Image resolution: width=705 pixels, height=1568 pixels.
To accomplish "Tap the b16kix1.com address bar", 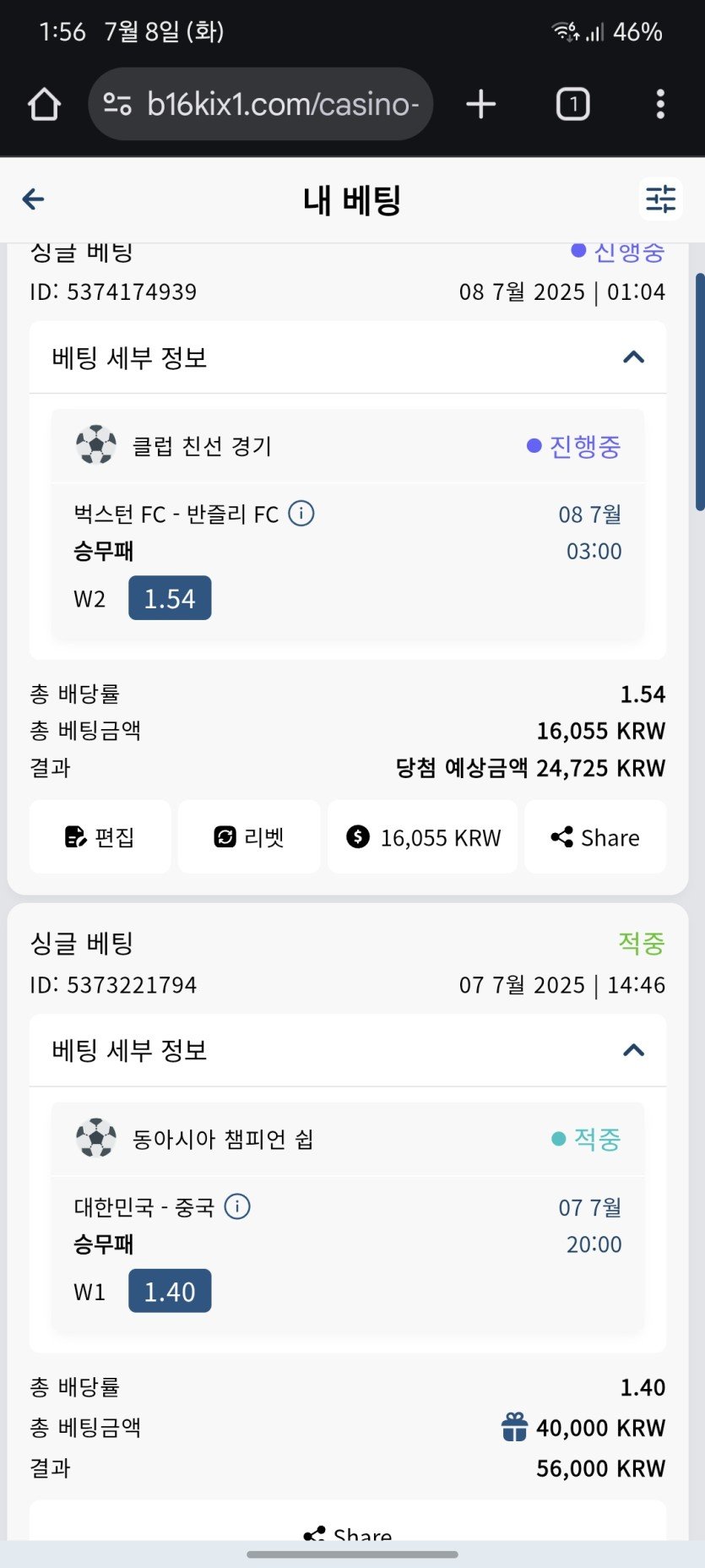I will (282, 105).
